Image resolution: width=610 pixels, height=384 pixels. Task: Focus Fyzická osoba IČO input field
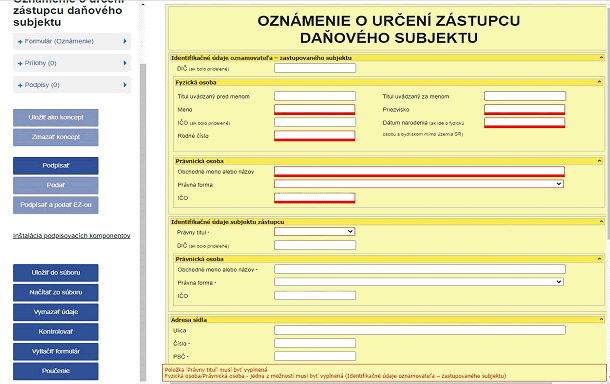[315, 122]
